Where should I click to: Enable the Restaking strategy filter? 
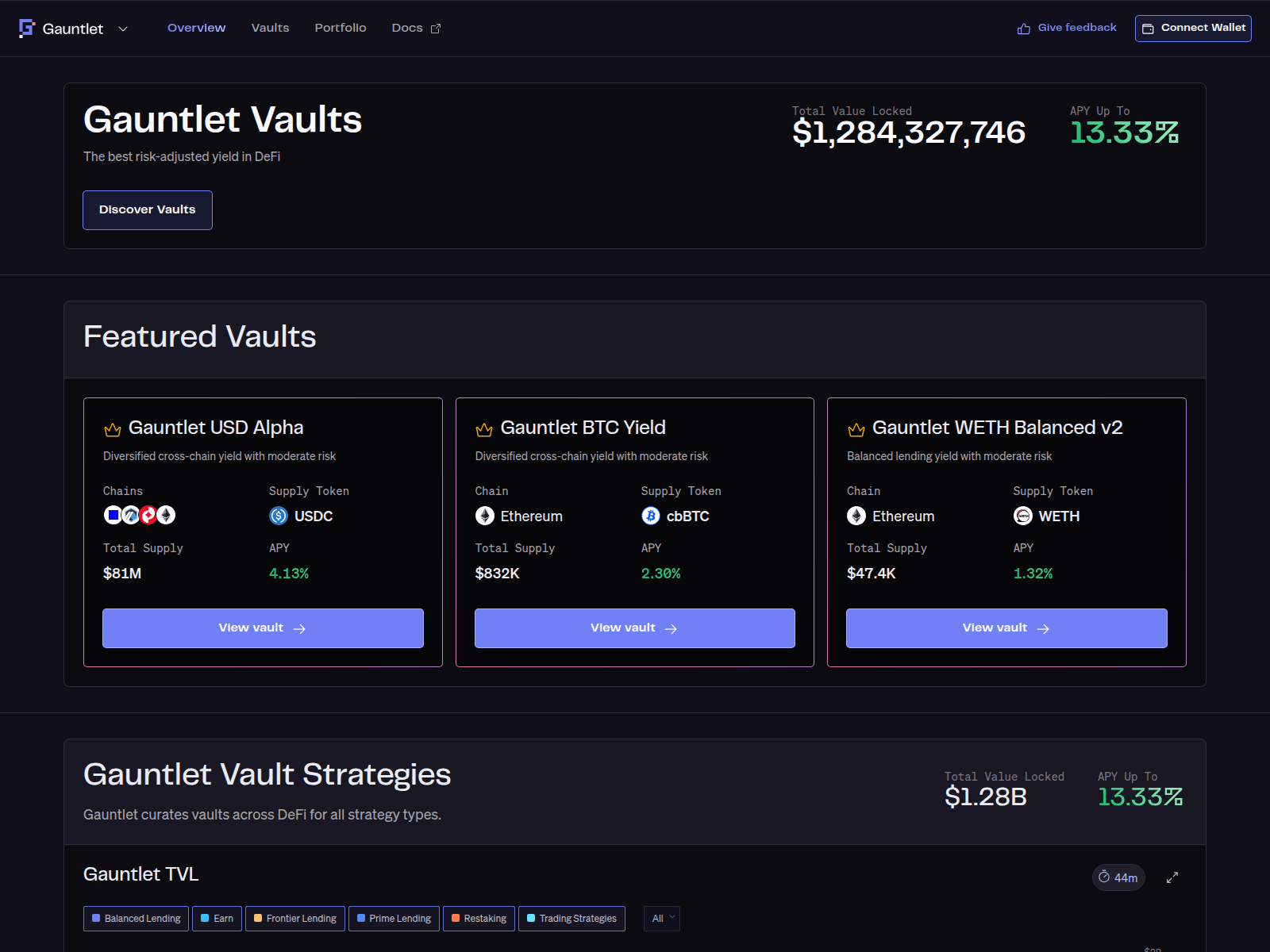(479, 918)
